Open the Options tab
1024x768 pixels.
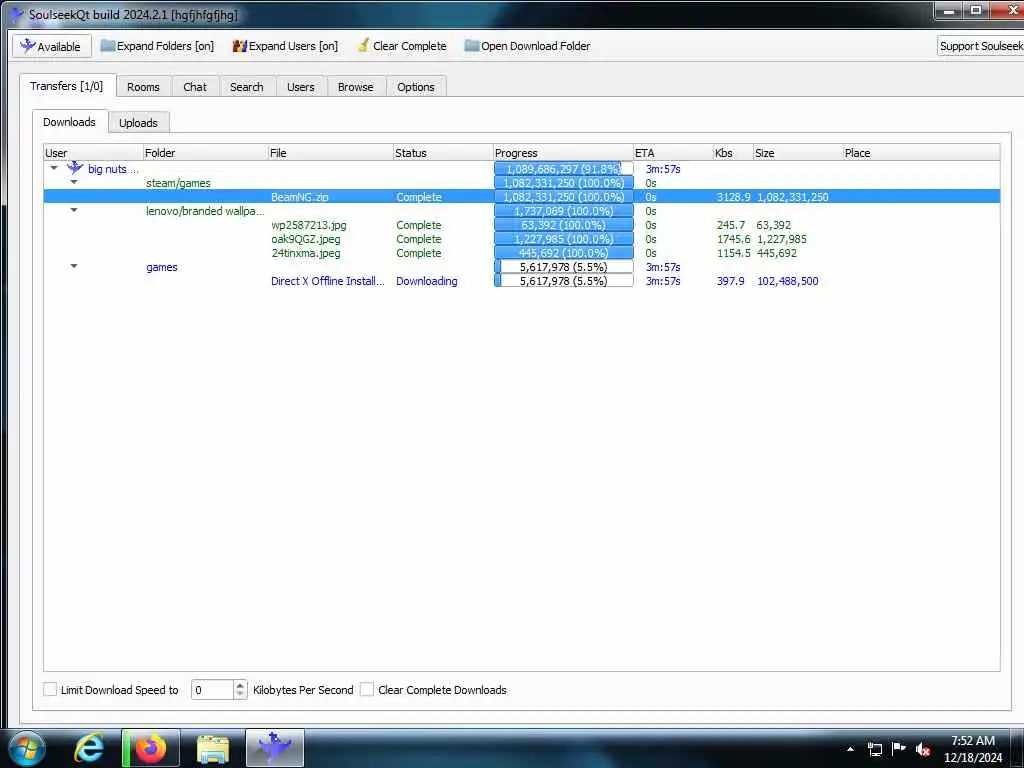pos(416,87)
